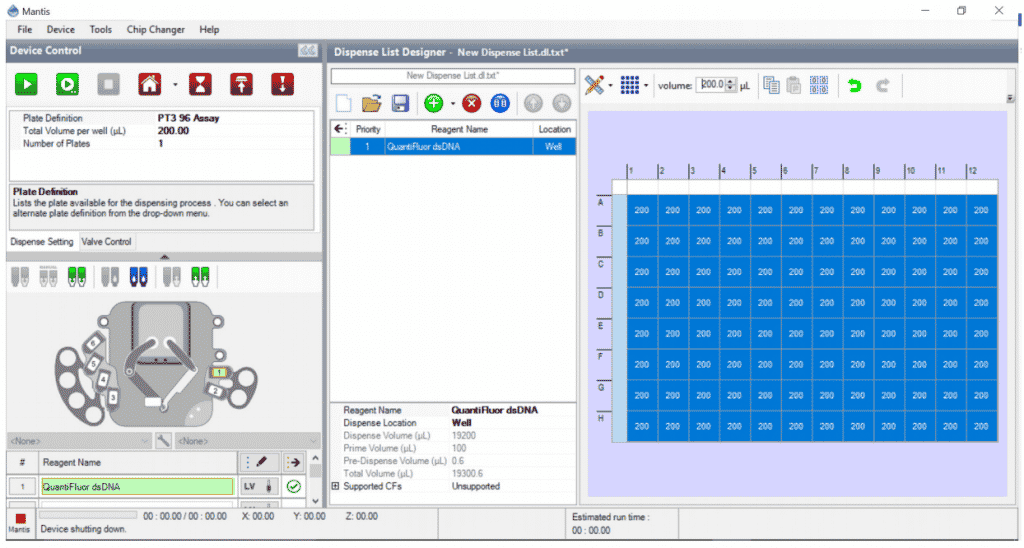This screenshot has width=1024, height=548.
Task: Click the copy wells icon beside volume
Action: point(771,86)
